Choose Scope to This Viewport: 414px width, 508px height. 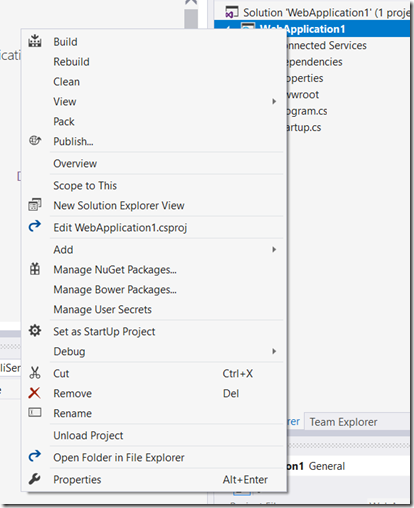click(x=153, y=186)
